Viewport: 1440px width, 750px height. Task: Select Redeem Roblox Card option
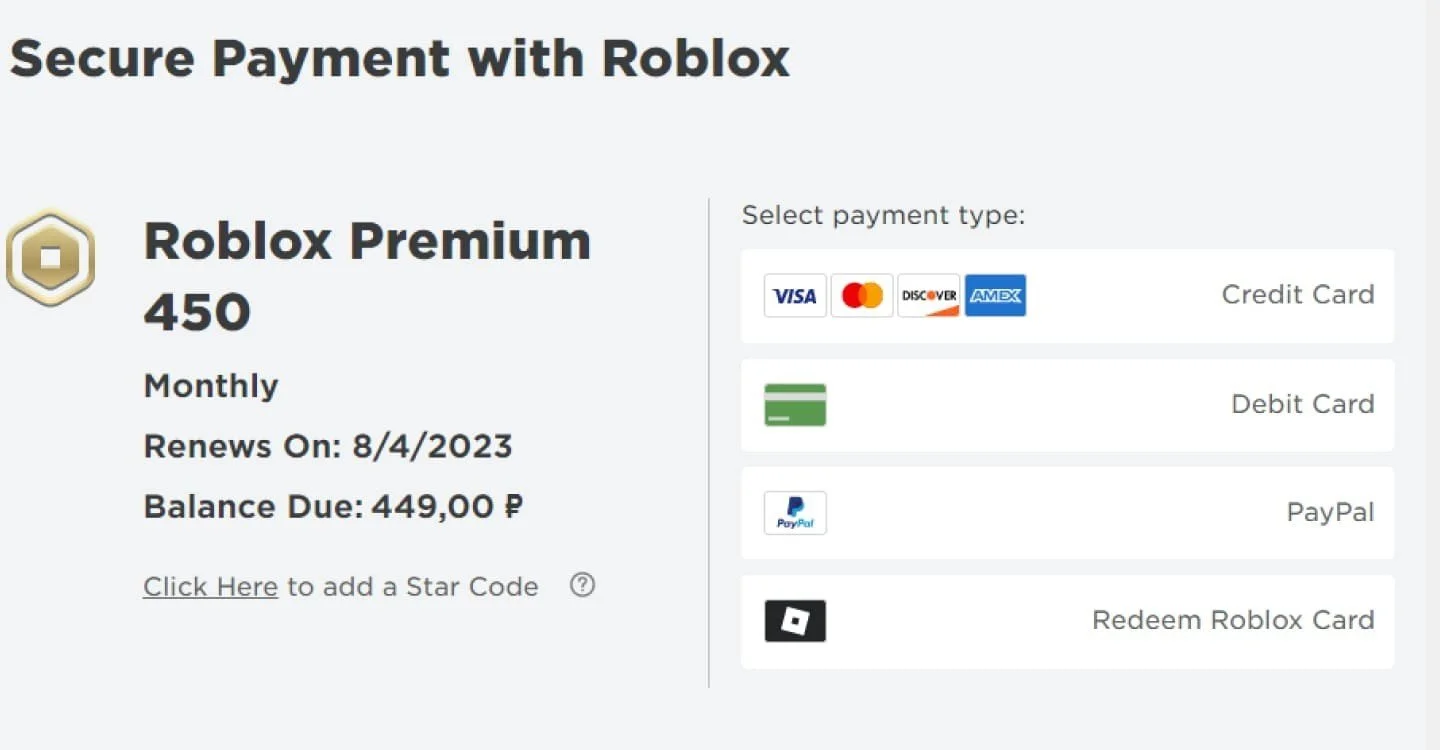(1067, 621)
